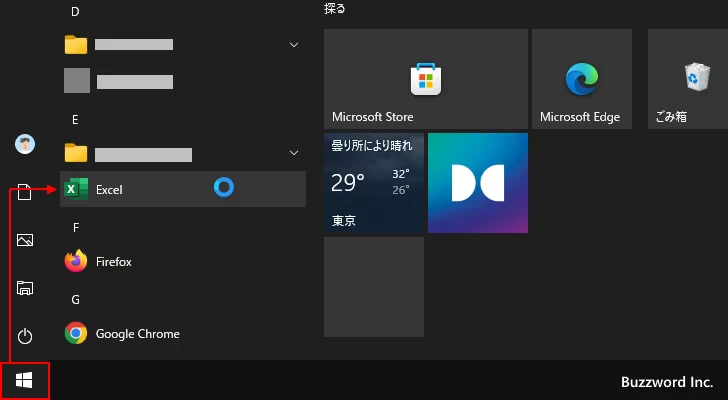The height and width of the screenshot is (400, 728).
Task: Launch Excel from the app list
Action: (183, 189)
